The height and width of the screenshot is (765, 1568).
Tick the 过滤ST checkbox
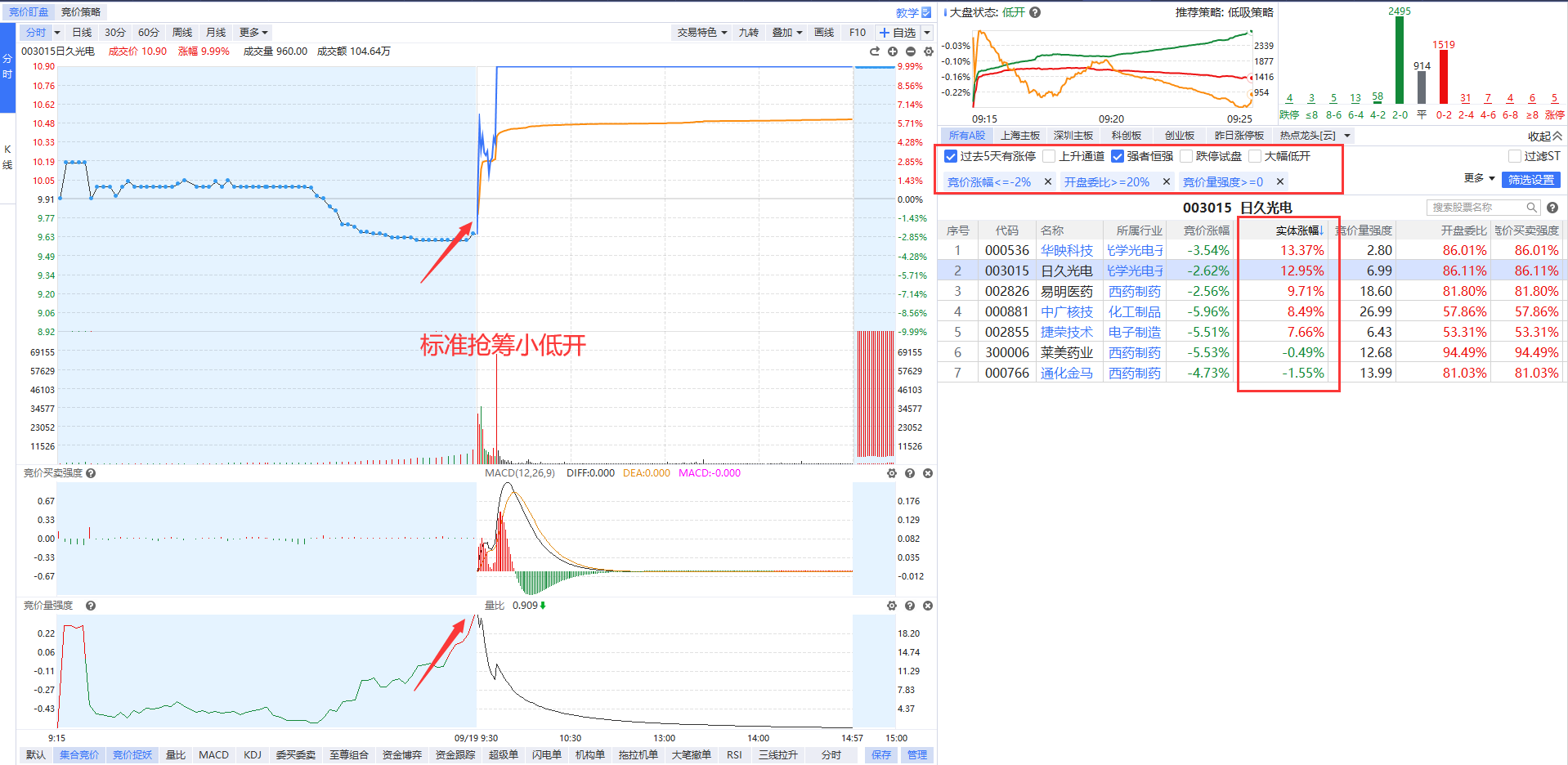tap(1515, 156)
